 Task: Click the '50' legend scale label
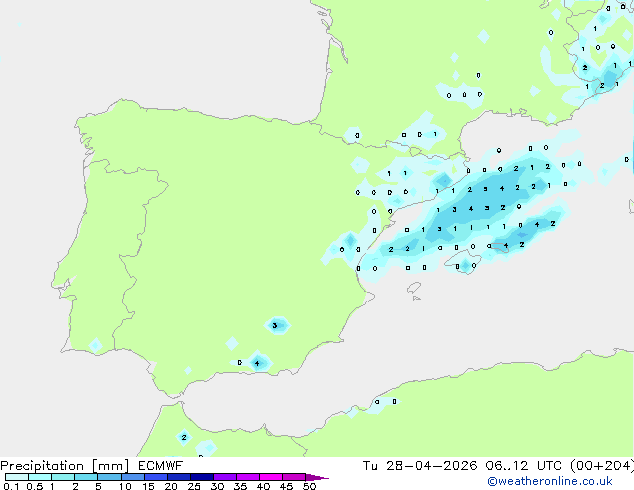coord(309,486)
